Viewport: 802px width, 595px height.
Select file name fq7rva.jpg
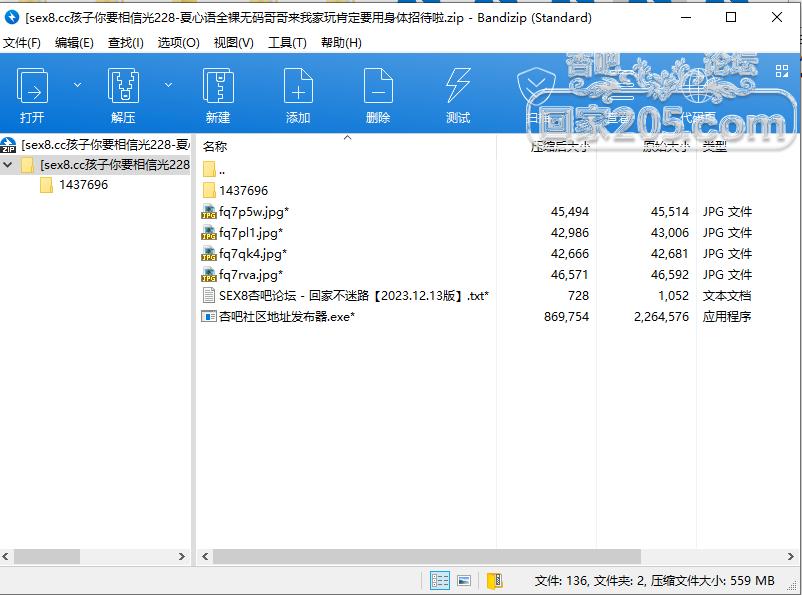(x=251, y=274)
